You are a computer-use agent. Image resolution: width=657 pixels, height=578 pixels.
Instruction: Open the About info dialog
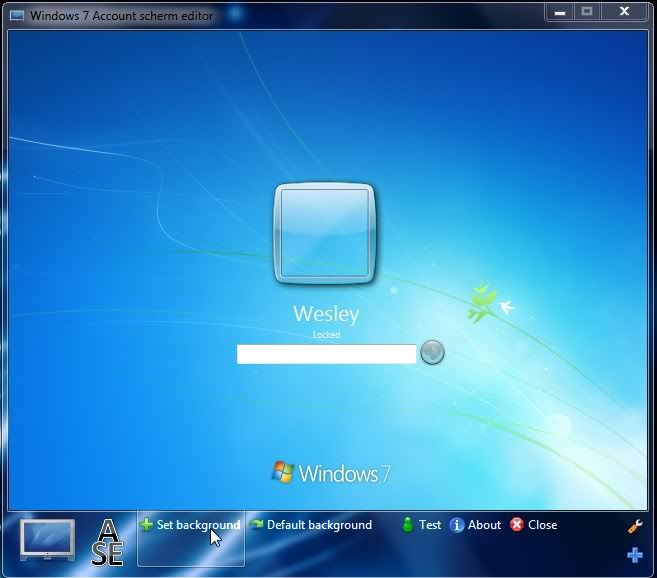[x=475, y=525]
